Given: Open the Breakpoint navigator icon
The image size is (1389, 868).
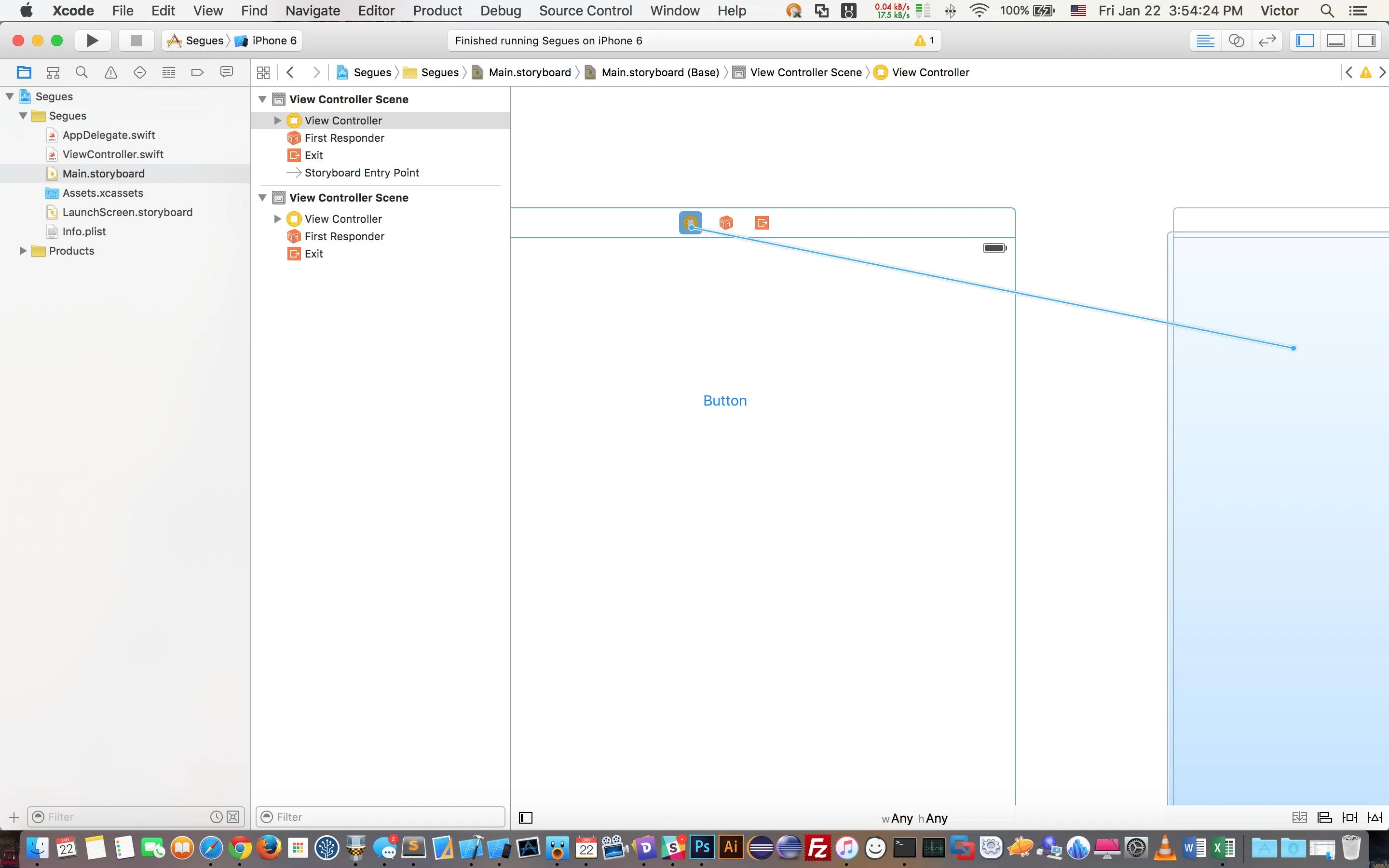Looking at the screenshot, I should (x=197, y=72).
